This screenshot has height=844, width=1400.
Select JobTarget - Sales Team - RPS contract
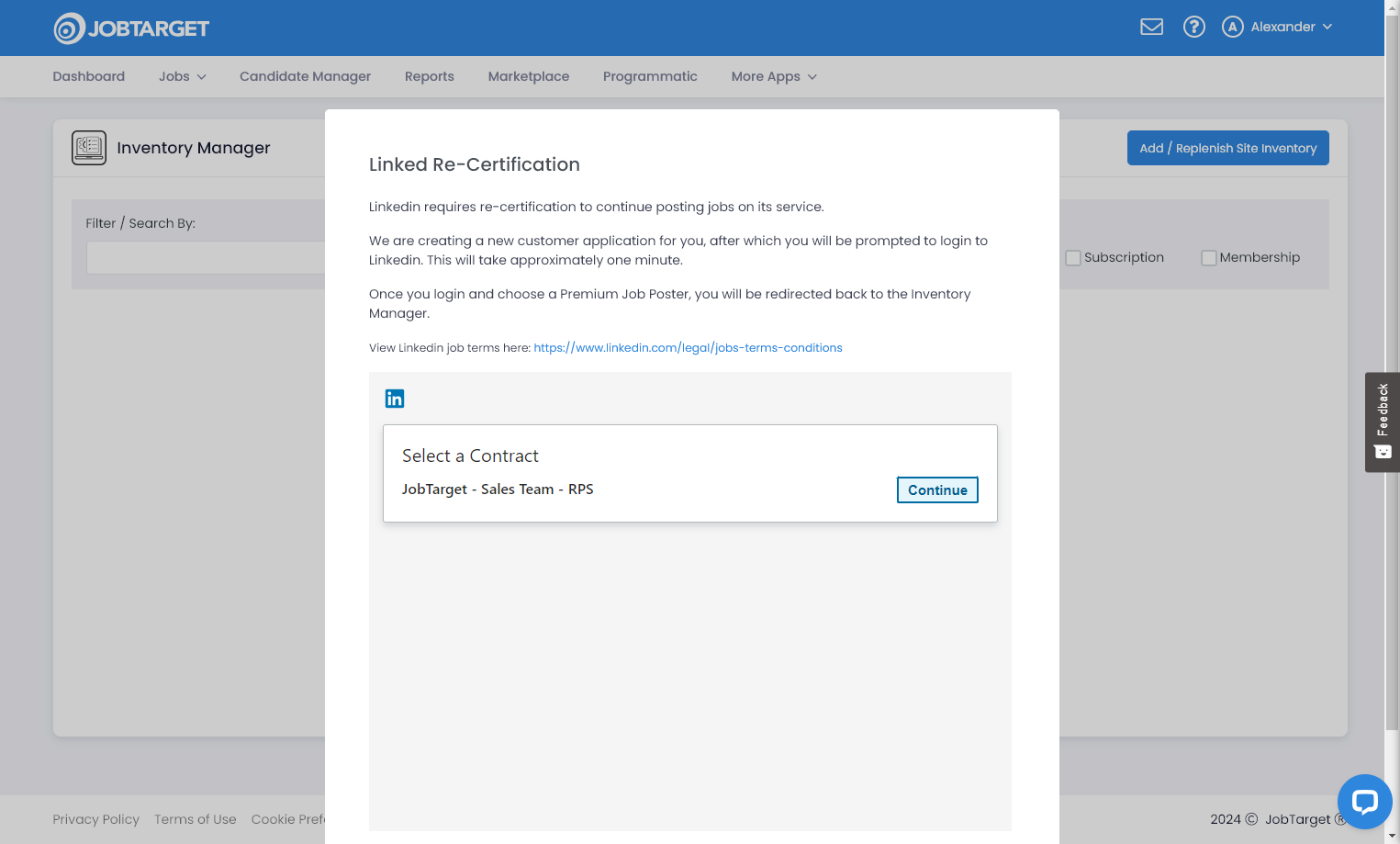pos(498,490)
